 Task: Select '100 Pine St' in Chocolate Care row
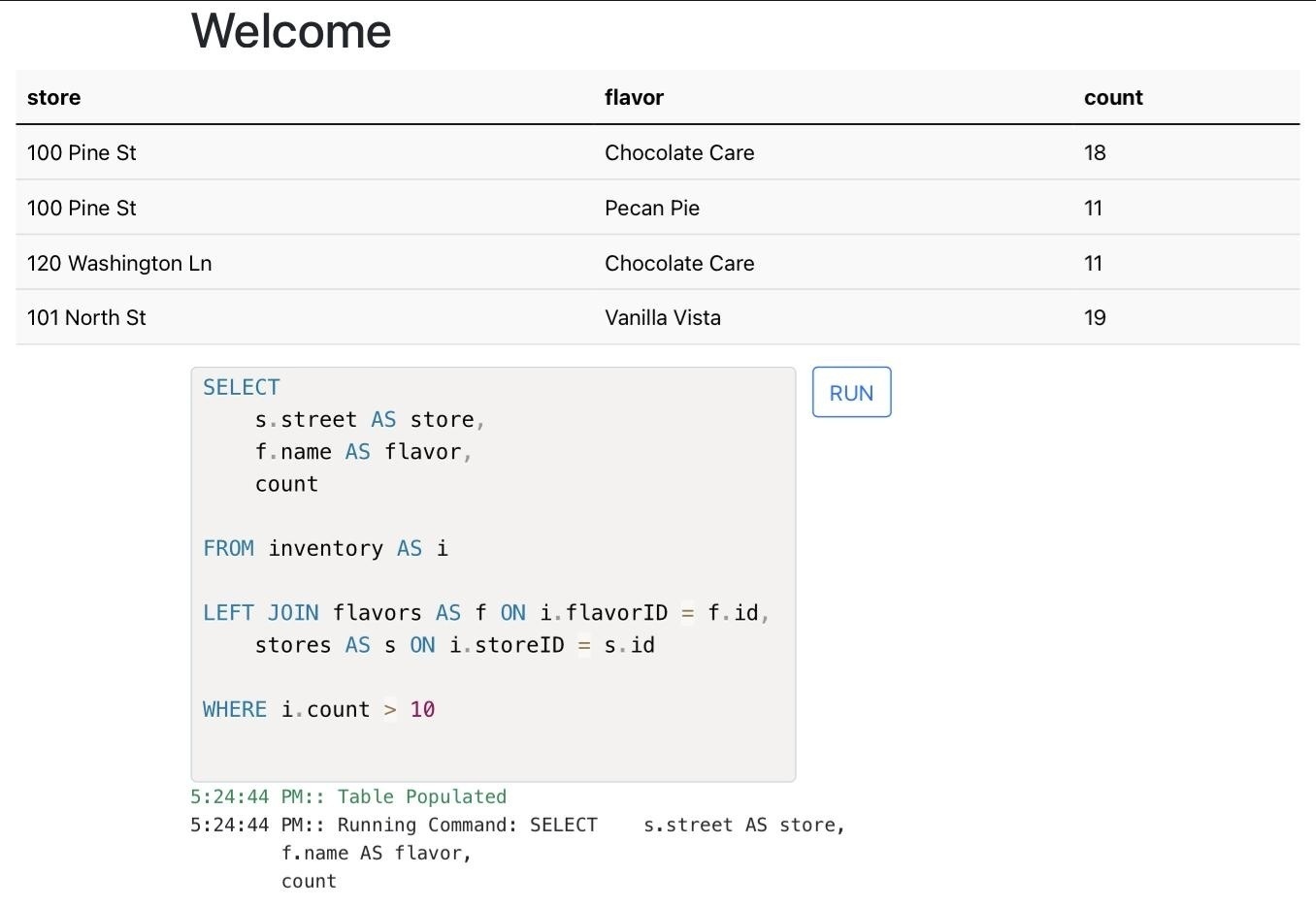(x=82, y=152)
